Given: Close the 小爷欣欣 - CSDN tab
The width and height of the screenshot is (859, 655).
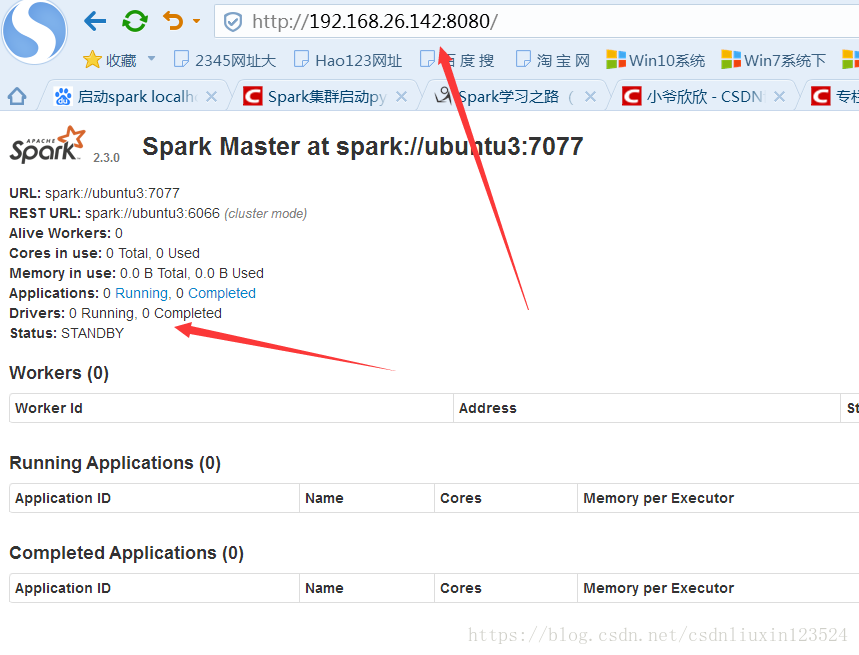Looking at the screenshot, I should (780, 97).
